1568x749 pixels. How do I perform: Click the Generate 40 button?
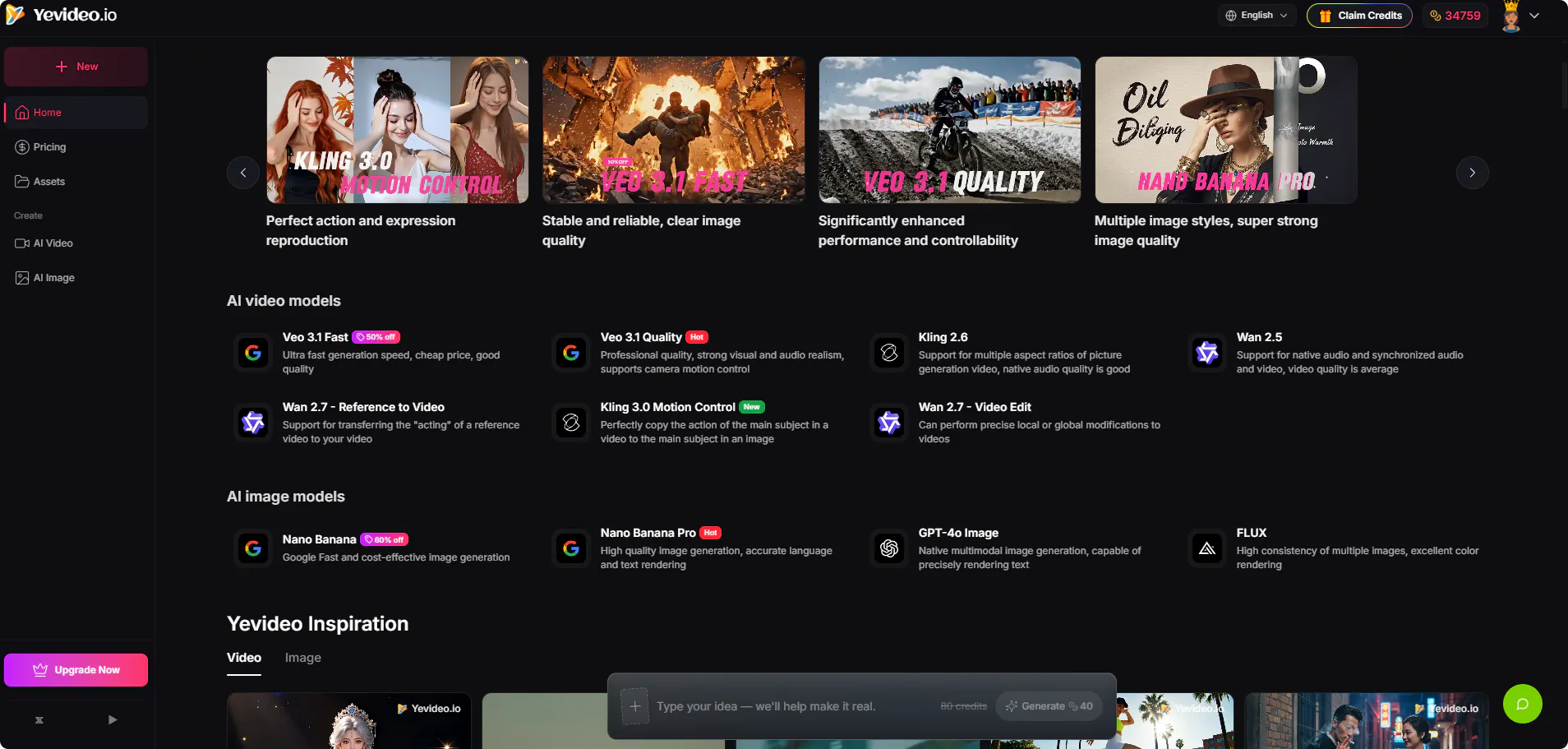[x=1049, y=706]
